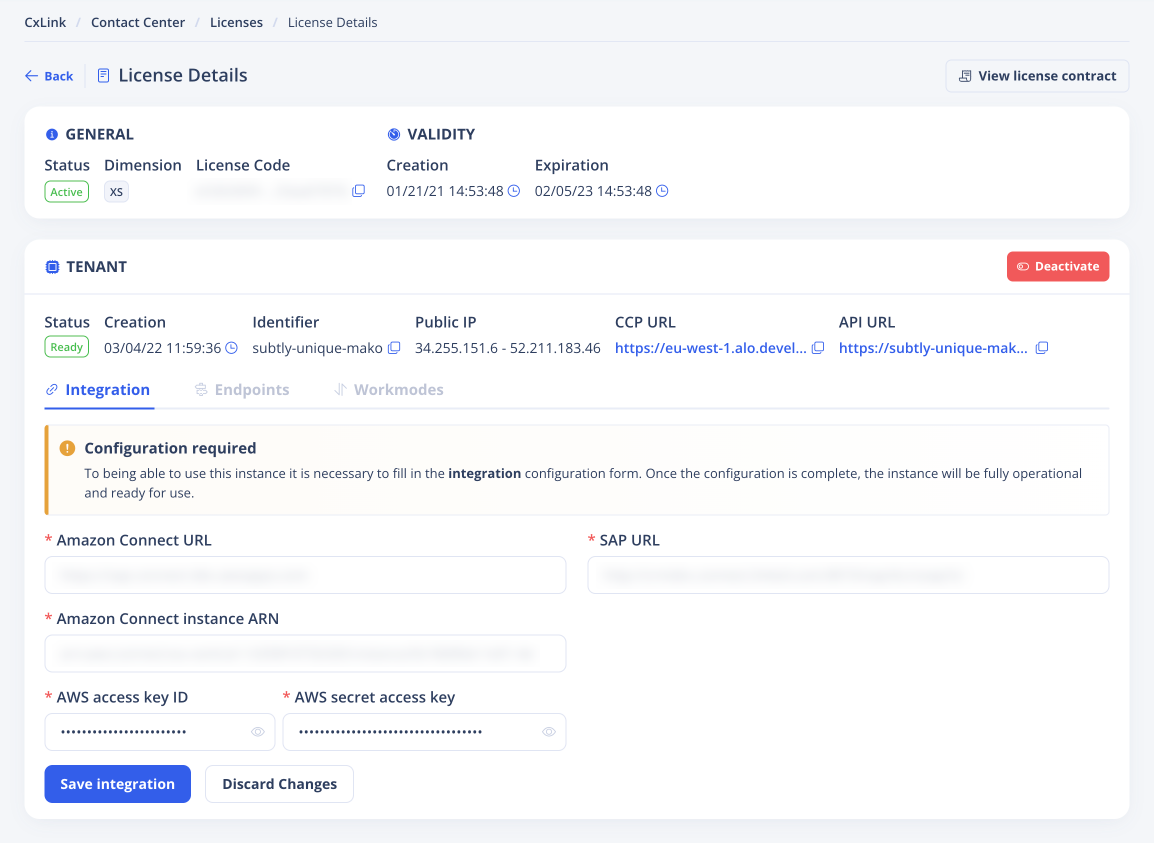Switch to the Endpoints tab
Screen dimensions: 1154x843
click(x=242, y=390)
